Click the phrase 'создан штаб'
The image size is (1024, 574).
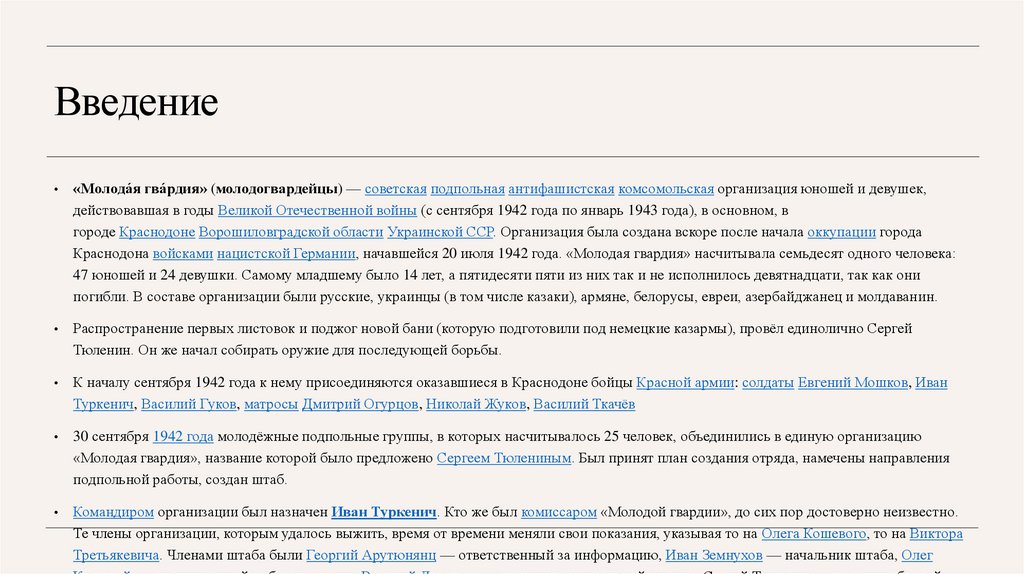tap(246, 479)
